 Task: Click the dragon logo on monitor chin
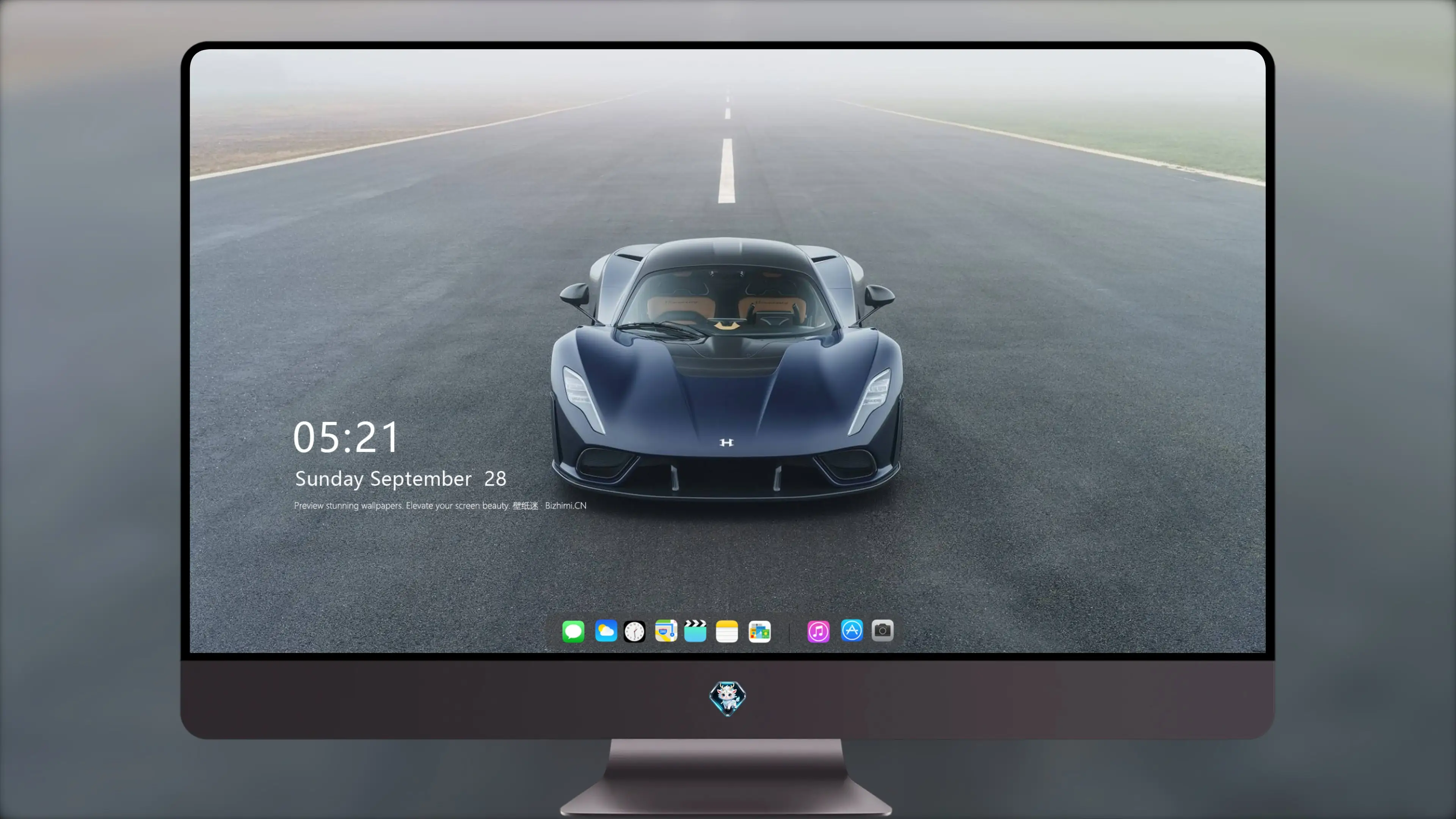tap(728, 698)
